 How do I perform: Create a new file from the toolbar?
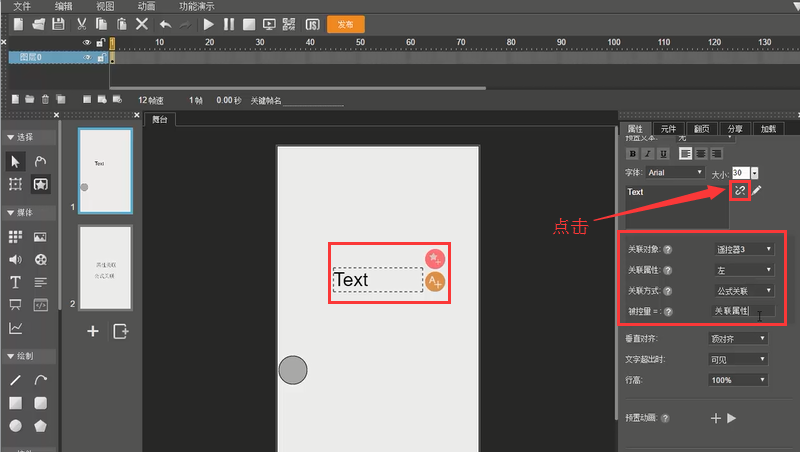(x=18, y=24)
